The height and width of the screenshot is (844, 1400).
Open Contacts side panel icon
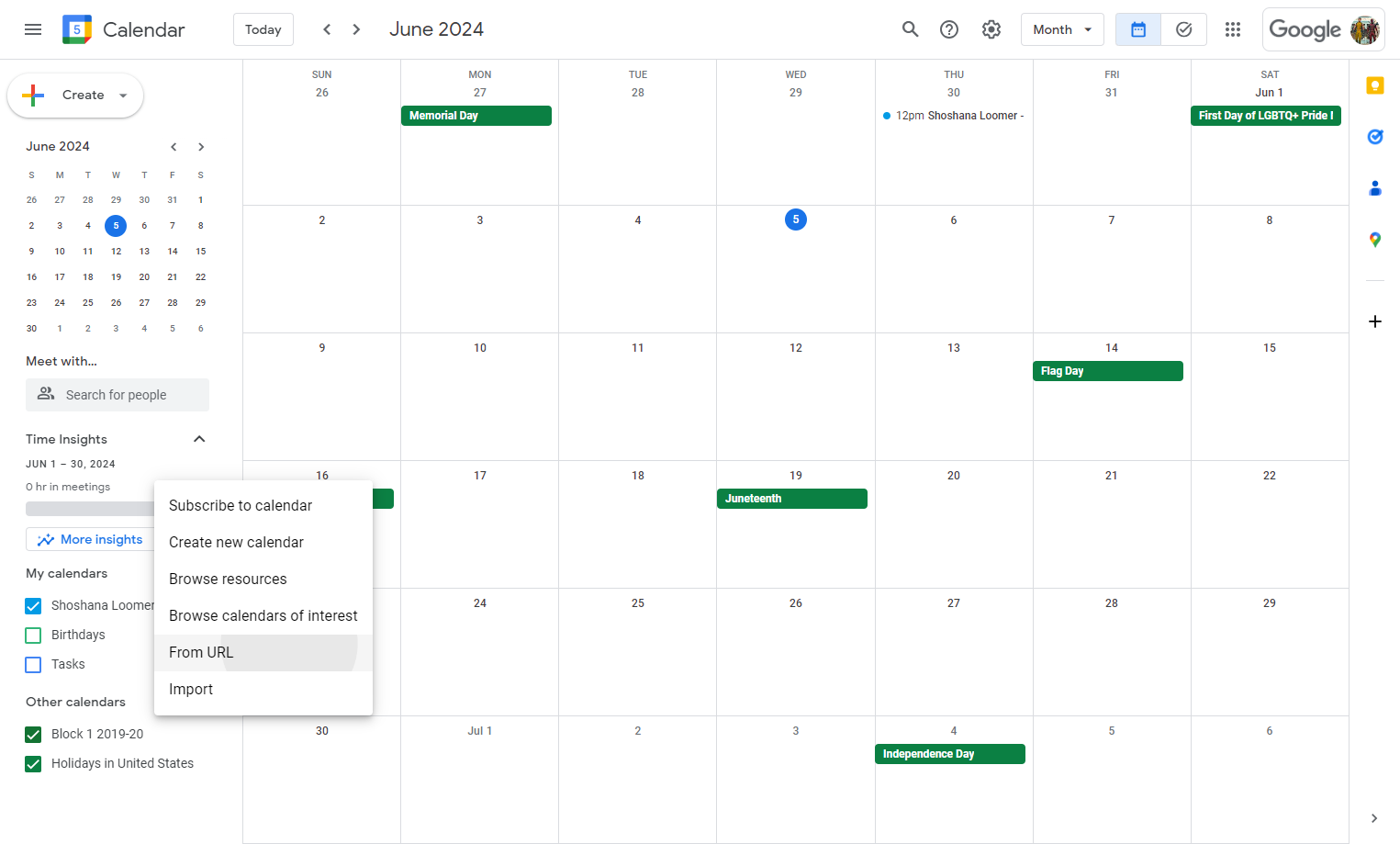point(1374,188)
